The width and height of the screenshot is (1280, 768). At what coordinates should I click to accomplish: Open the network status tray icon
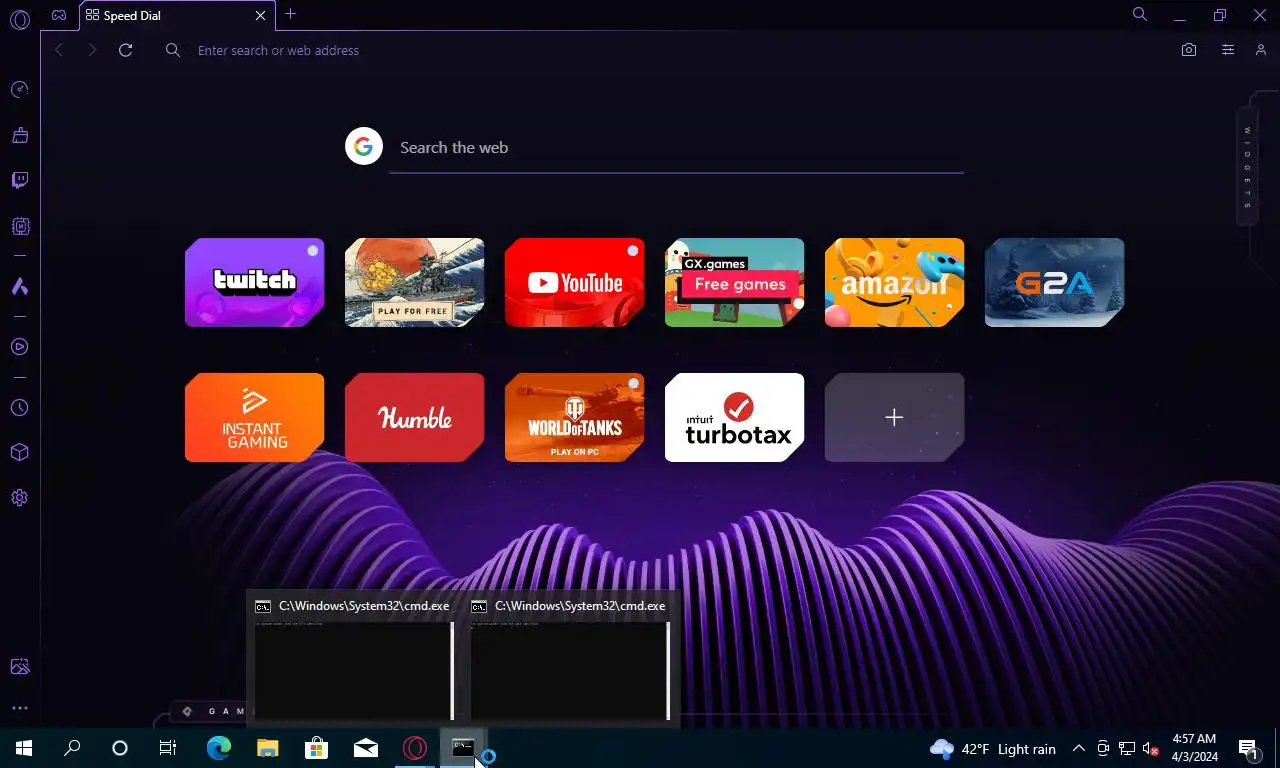coord(1127,749)
